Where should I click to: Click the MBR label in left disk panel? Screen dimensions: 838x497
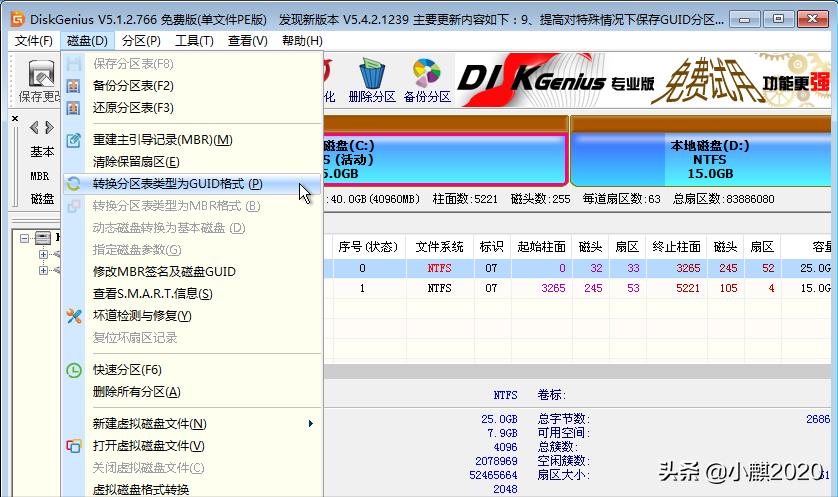click(x=40, y=176)
